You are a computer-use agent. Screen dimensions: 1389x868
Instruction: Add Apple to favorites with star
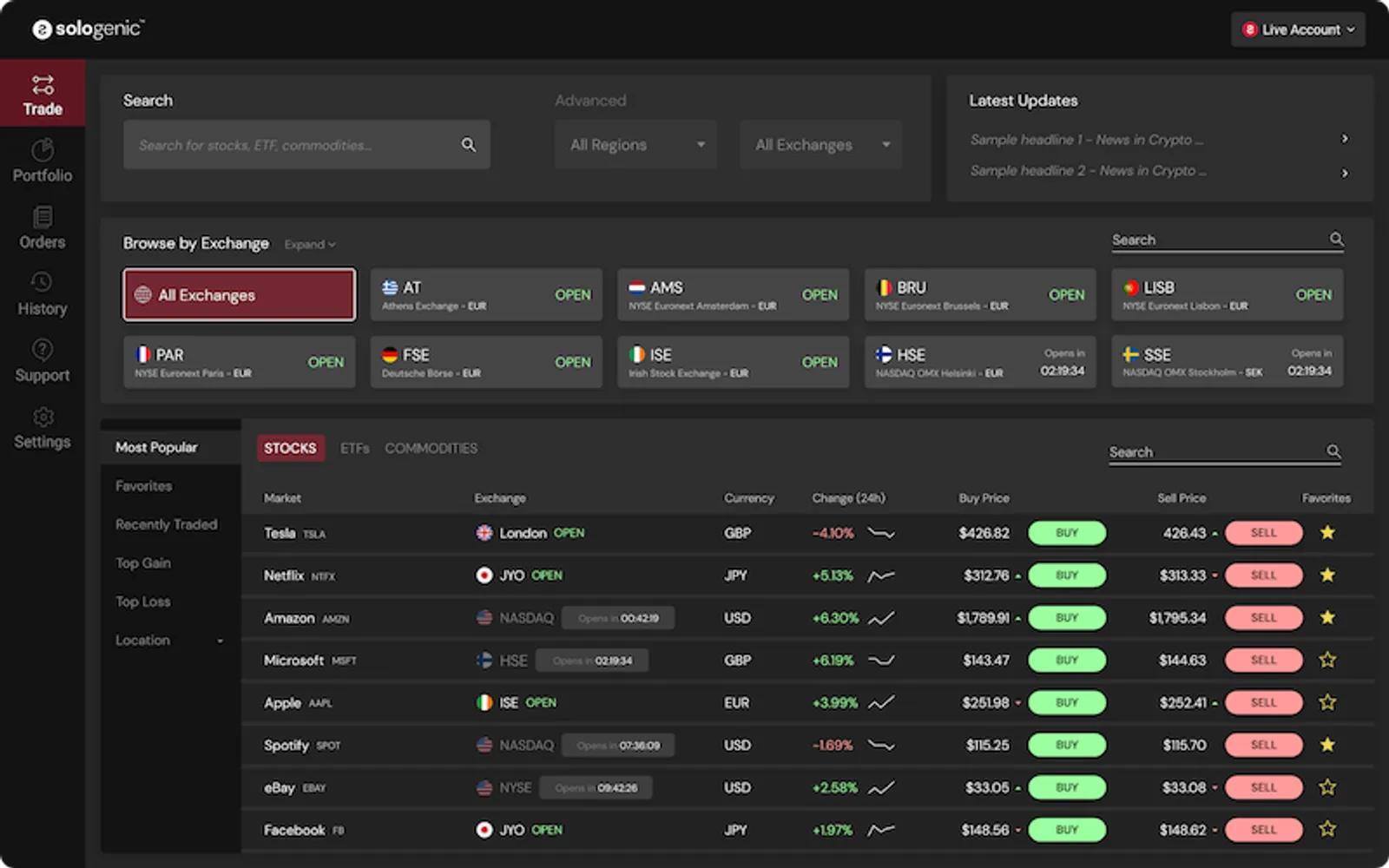click(x=1327, y=702)
